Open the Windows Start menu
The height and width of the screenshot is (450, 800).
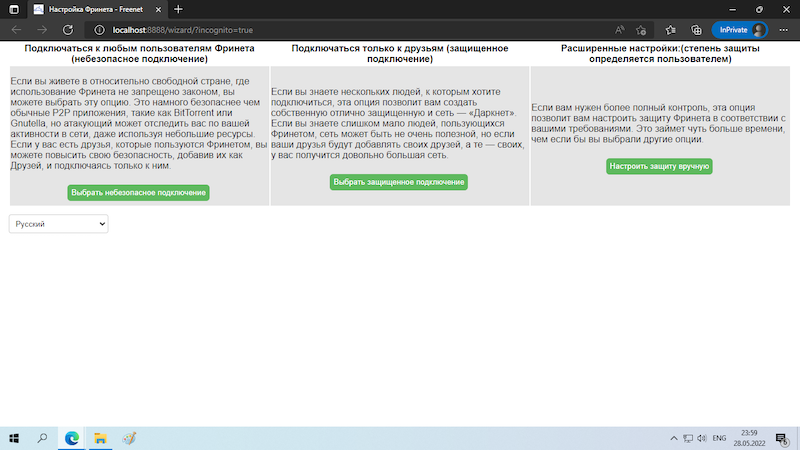point(14,438)
